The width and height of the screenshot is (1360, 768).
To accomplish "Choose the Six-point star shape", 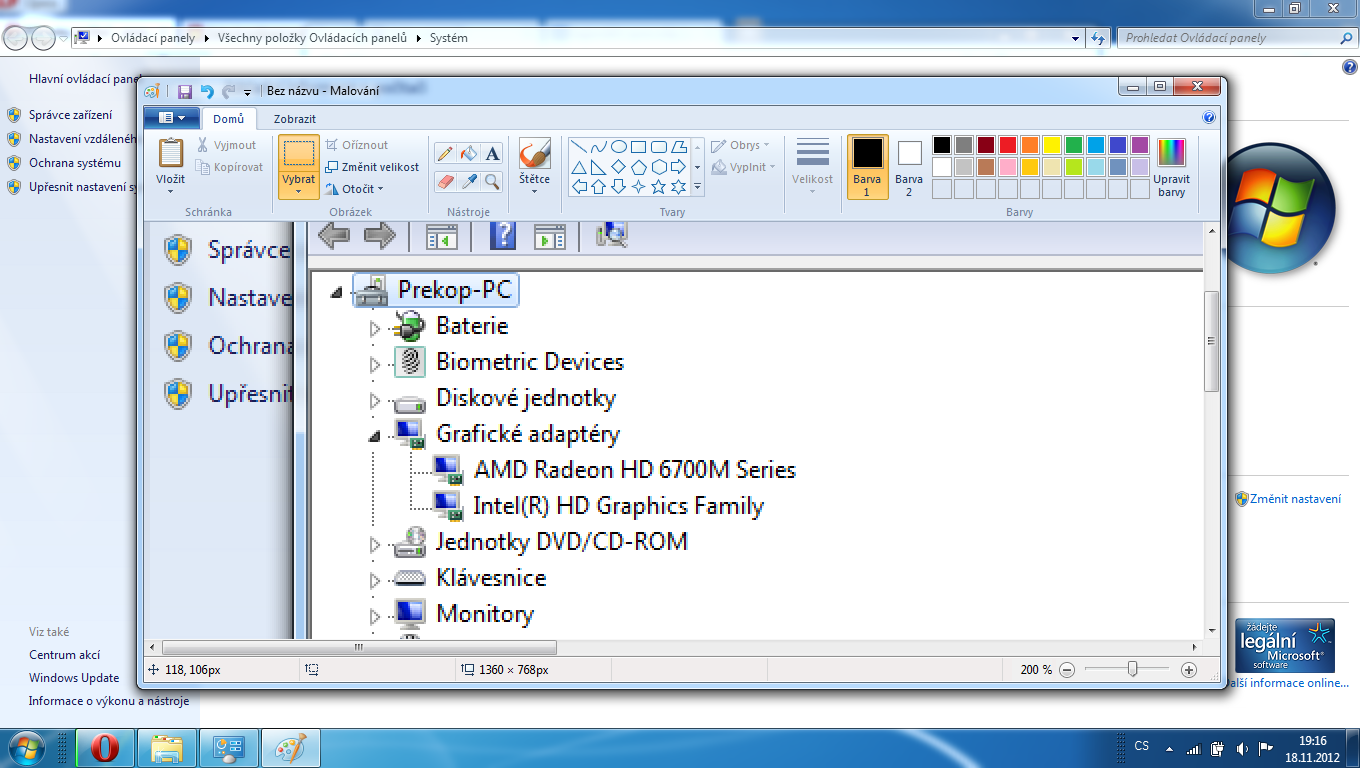I will coord(679,186).
